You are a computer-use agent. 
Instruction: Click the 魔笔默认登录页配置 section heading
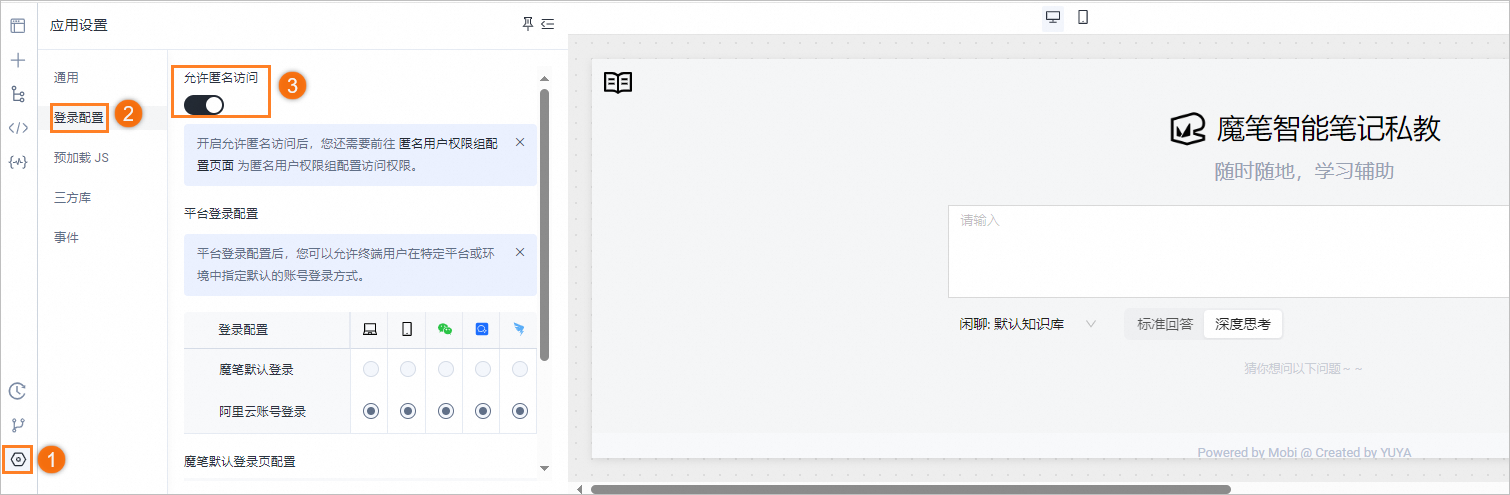(x=240, y=462)
